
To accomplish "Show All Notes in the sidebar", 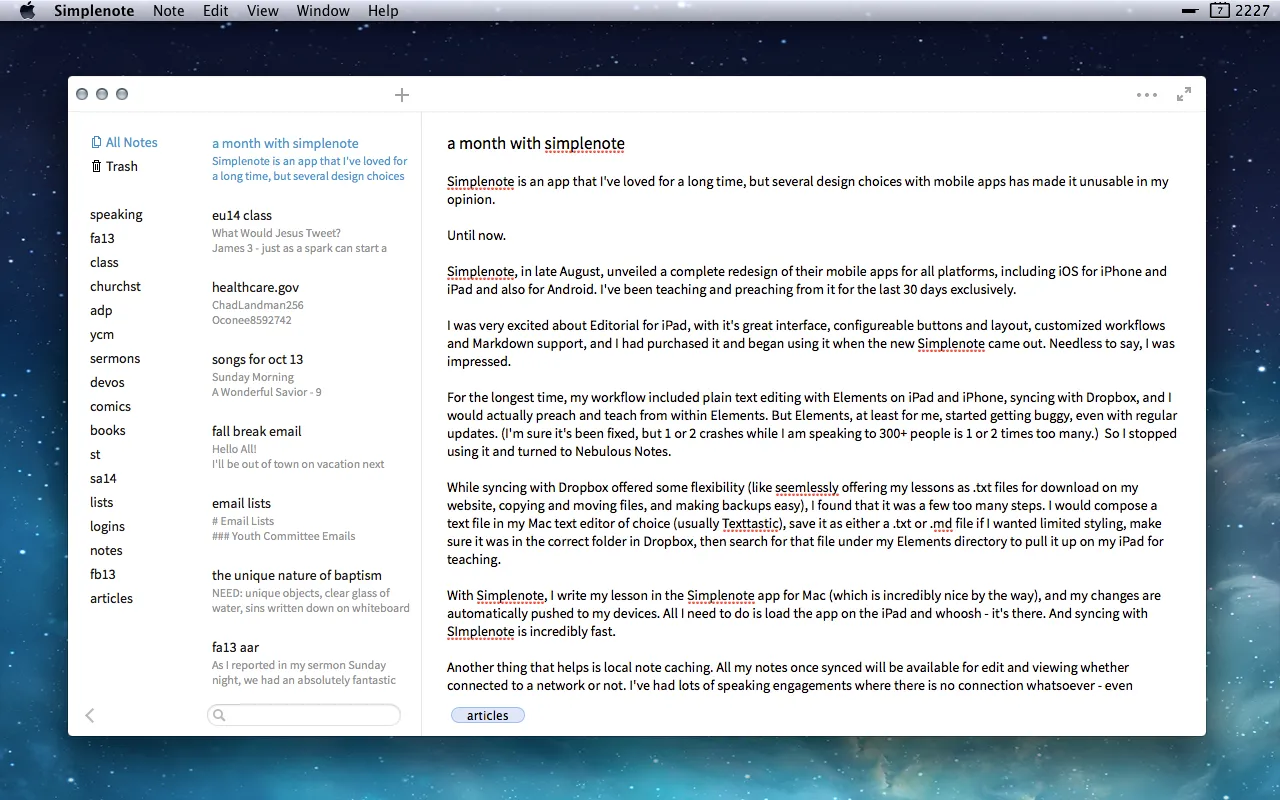I will tap(124, 142).
